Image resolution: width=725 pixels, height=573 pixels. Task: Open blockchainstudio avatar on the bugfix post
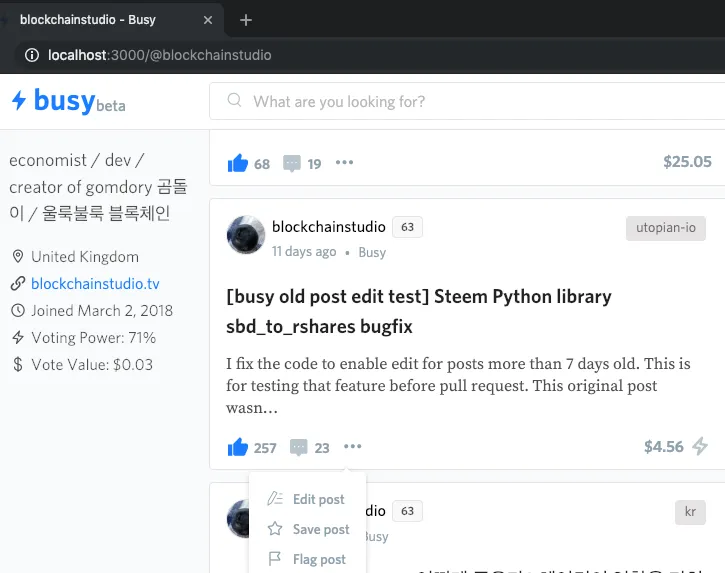tap(246, 235)
